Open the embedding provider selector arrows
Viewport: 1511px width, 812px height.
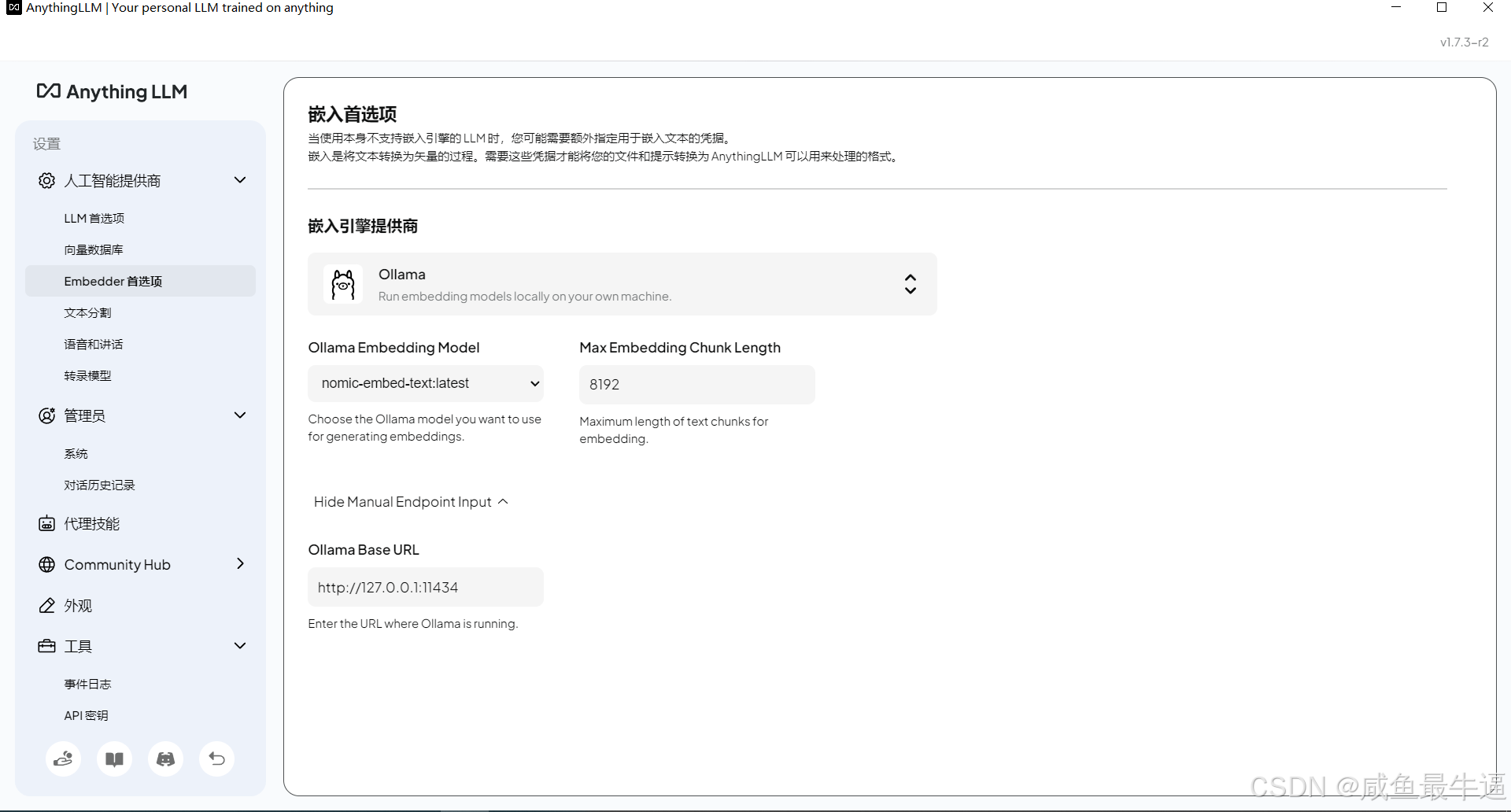[911, 284]
